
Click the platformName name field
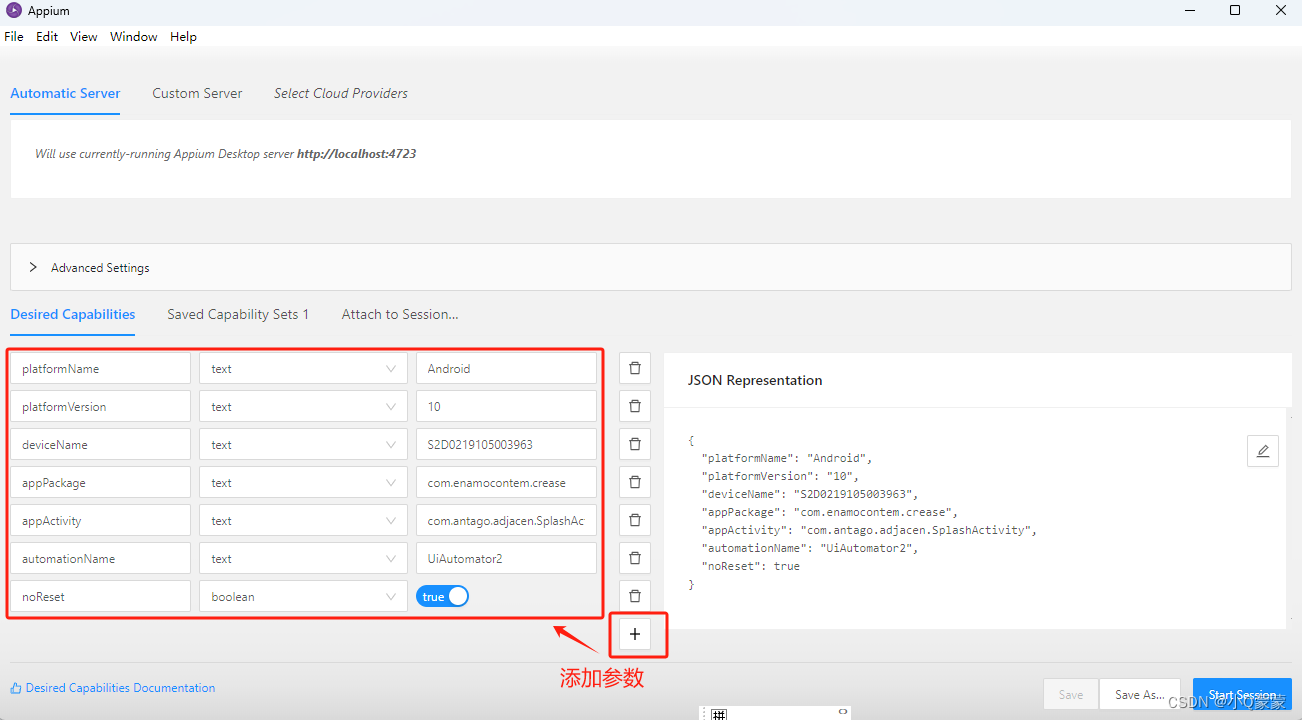(100, 368)
